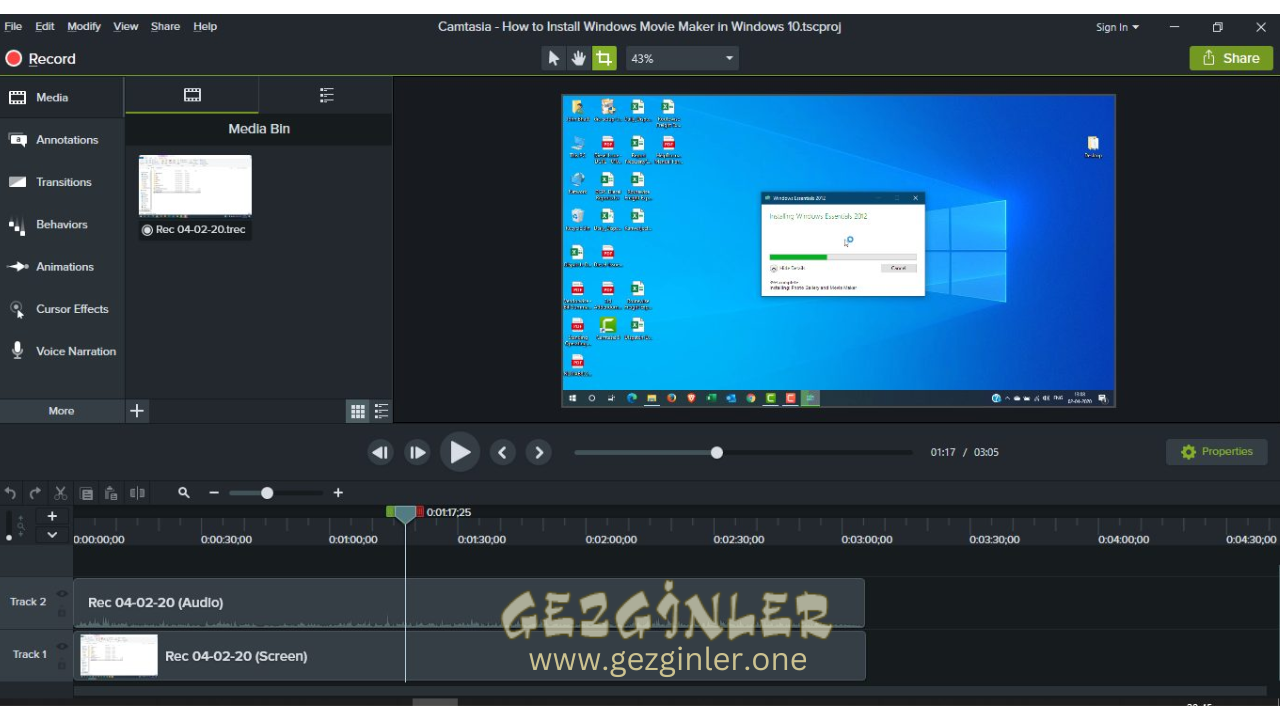
Task: Start a new recording with Record
Action: coord(41,59)
